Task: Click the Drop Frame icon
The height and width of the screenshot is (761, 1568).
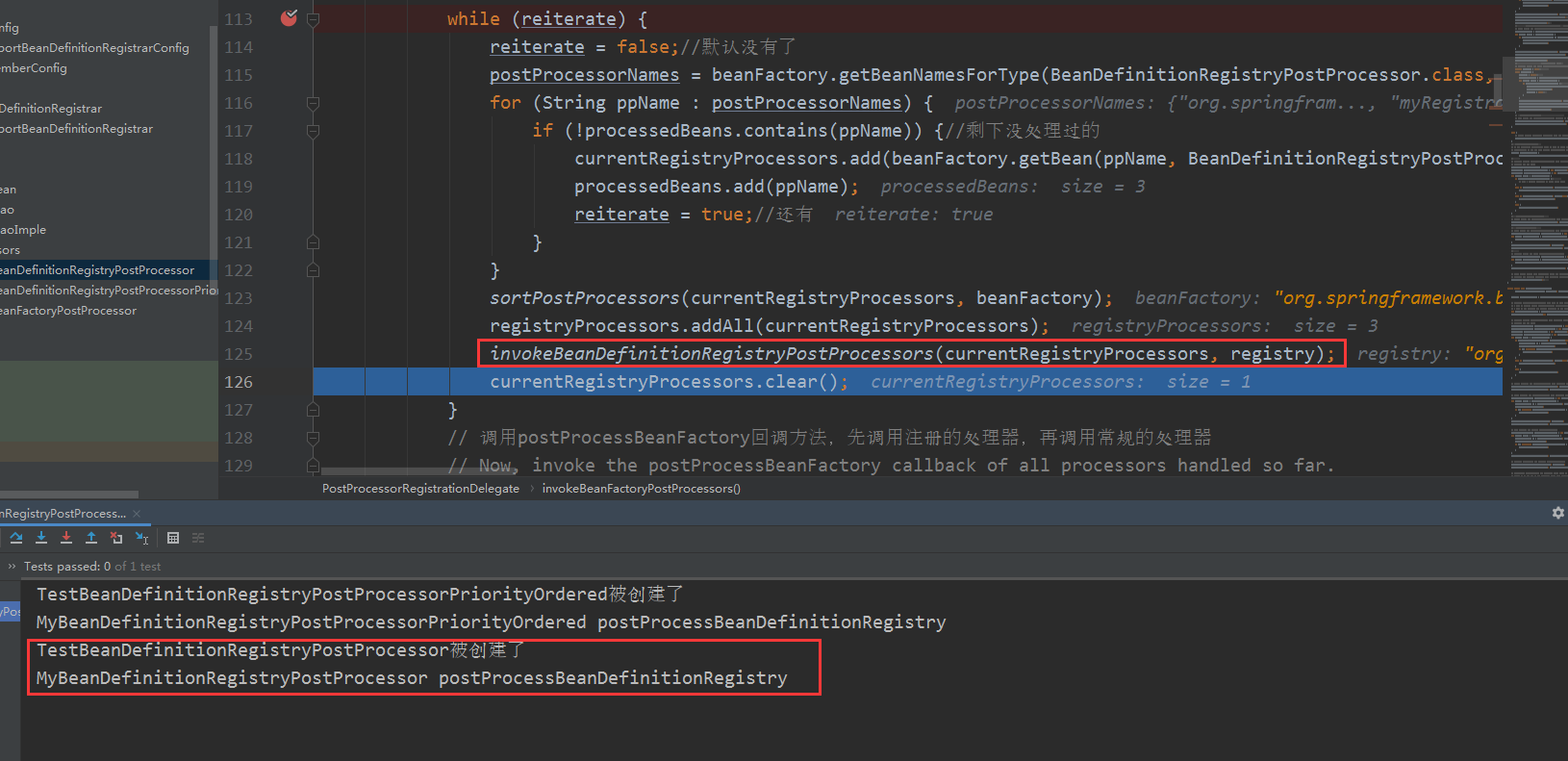Action: tap(116, 538)
